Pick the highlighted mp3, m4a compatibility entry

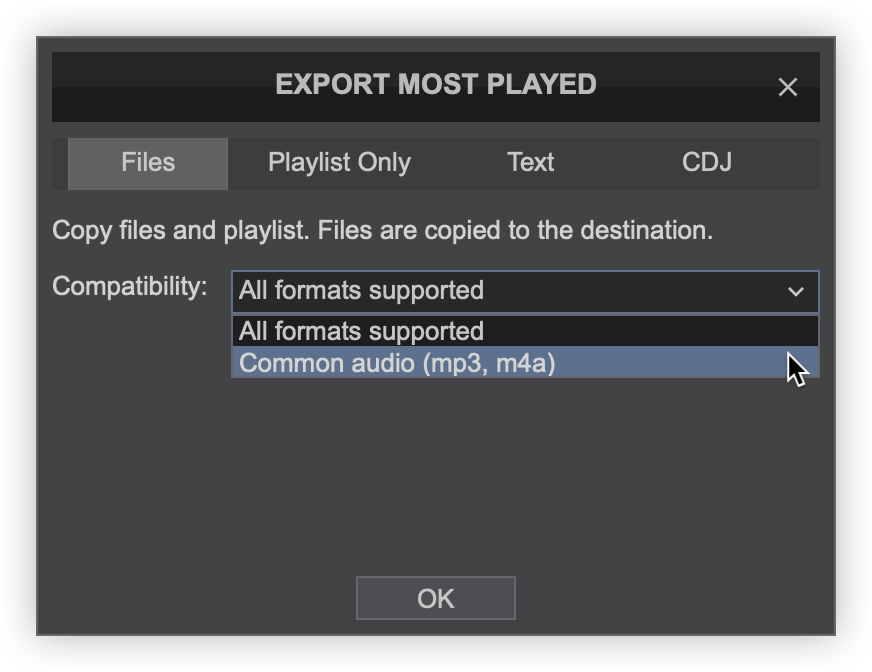click(x=397, y=362)
